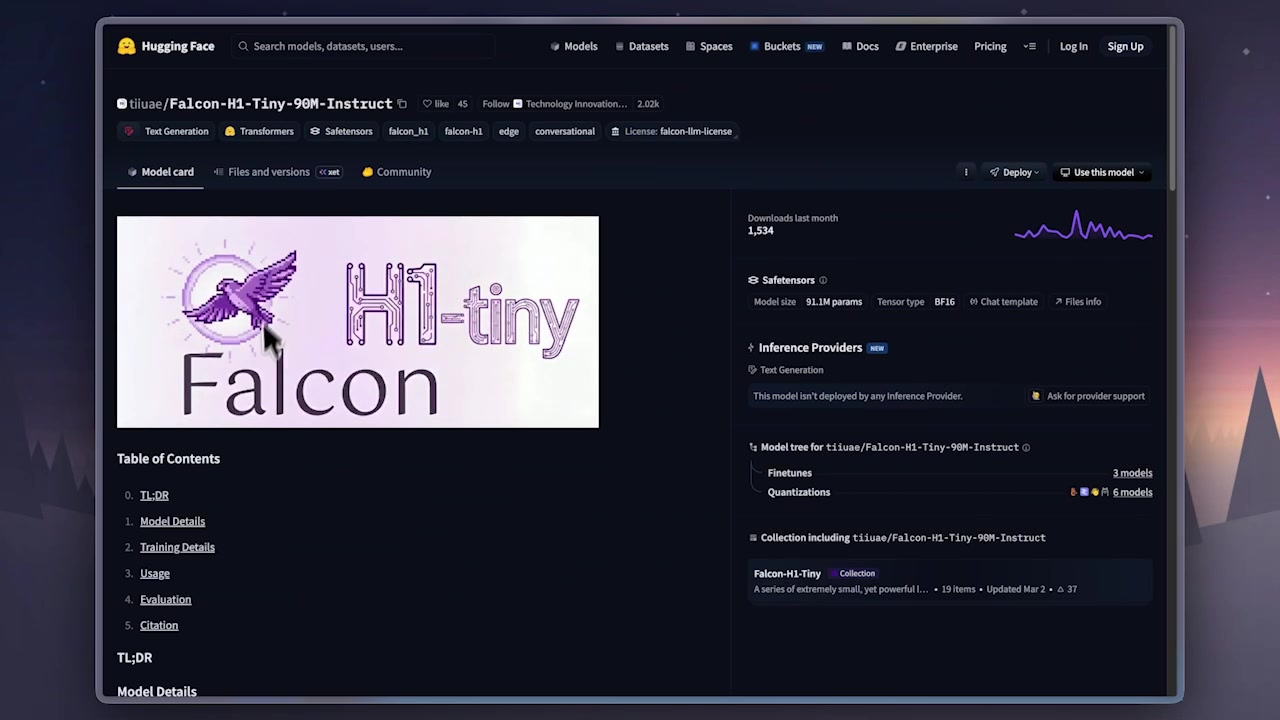The height and width of the screenshot is (720, 1280).
Task: Click the License falcon-llm-license tag
Action: pos(671,131)
